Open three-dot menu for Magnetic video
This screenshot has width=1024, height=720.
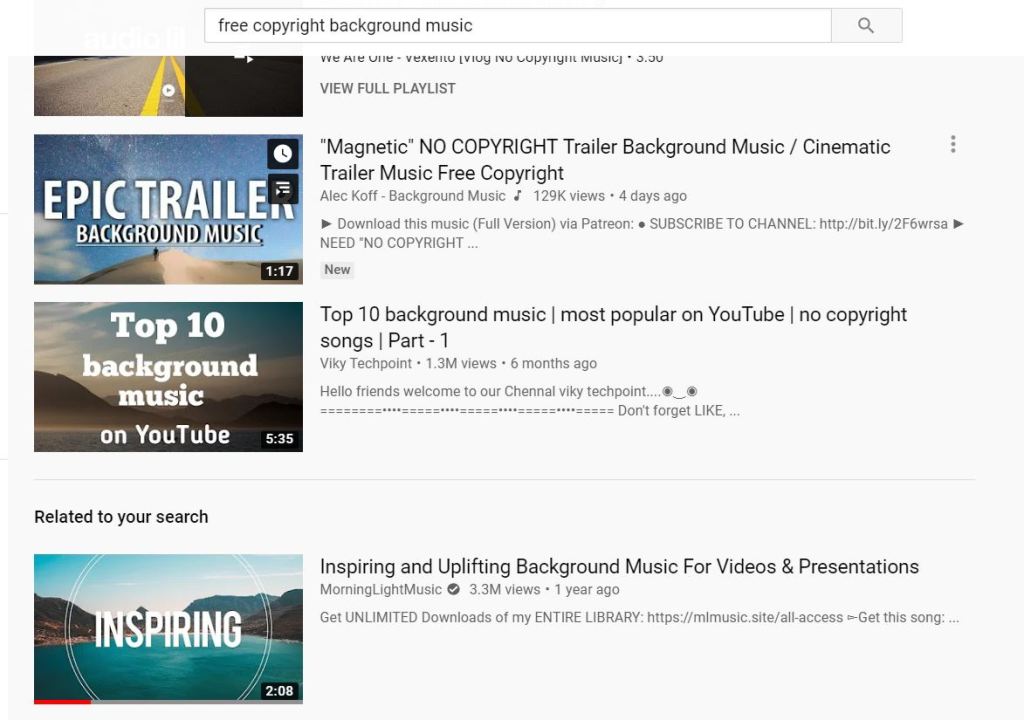point(952,145)
